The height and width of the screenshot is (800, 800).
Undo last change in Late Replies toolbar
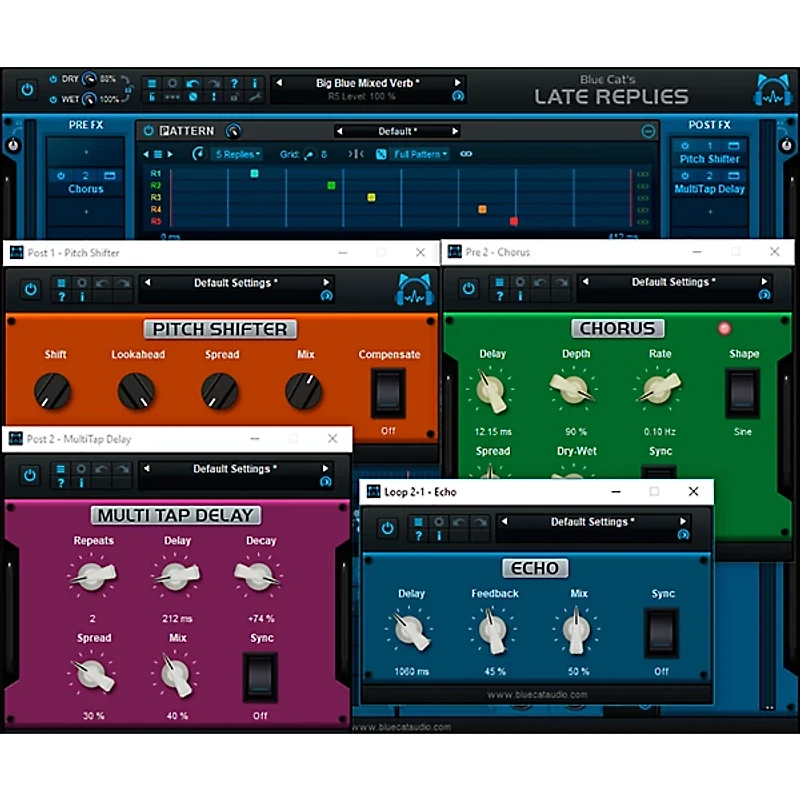tap(193, 83)
